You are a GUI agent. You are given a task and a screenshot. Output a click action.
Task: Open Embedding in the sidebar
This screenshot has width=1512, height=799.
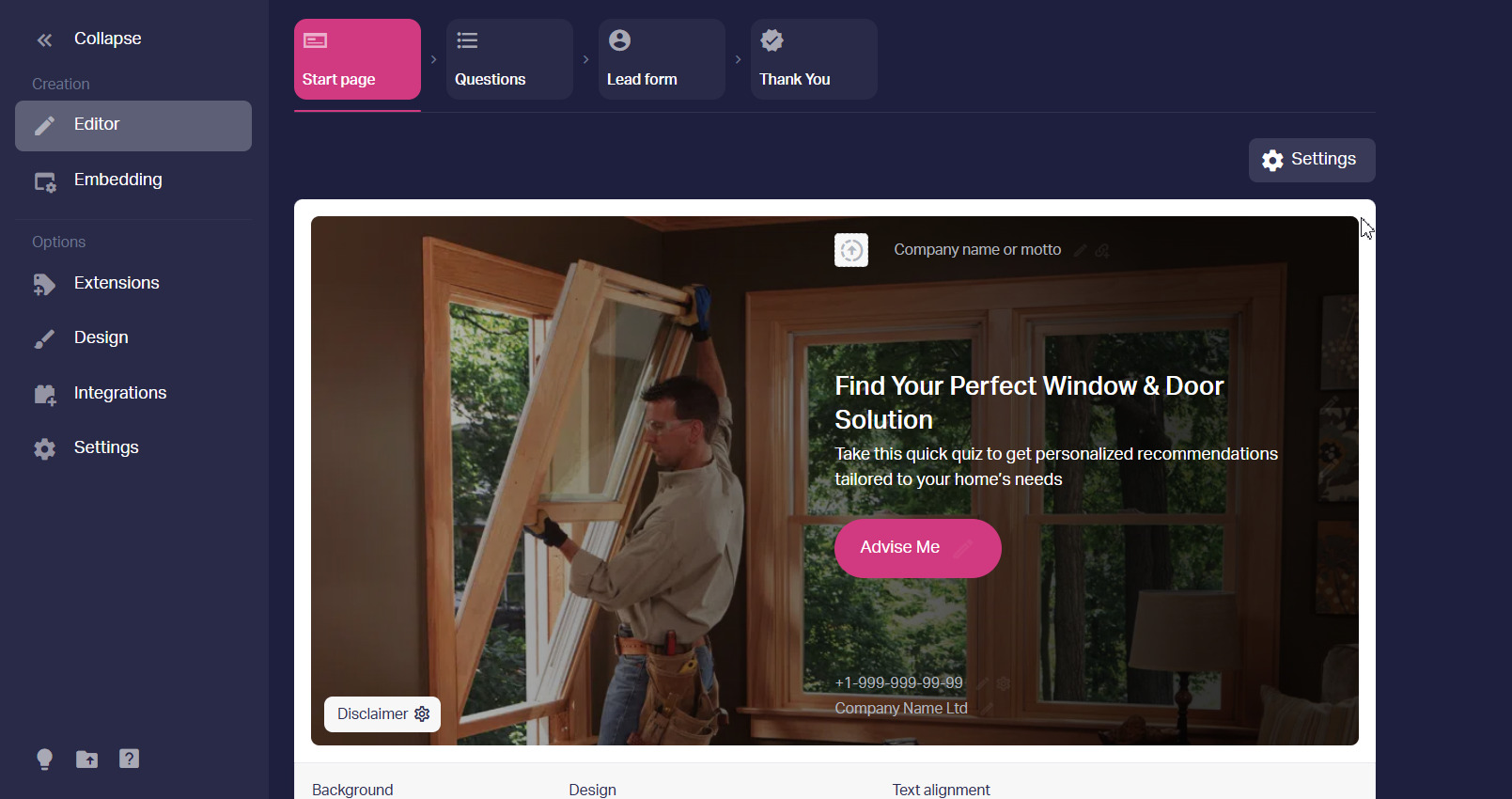pos(133,180)
